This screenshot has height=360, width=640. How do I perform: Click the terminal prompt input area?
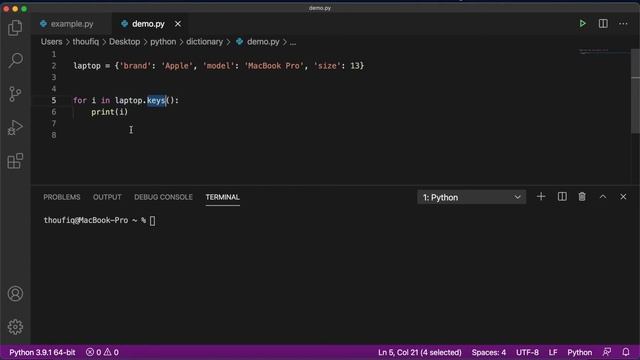click(152, 220)
